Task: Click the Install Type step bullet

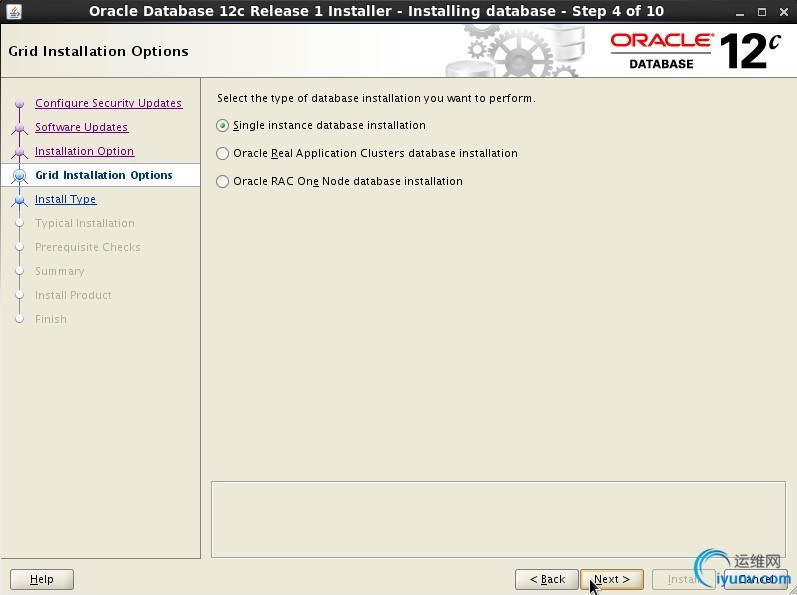Action: pos(20,200)
